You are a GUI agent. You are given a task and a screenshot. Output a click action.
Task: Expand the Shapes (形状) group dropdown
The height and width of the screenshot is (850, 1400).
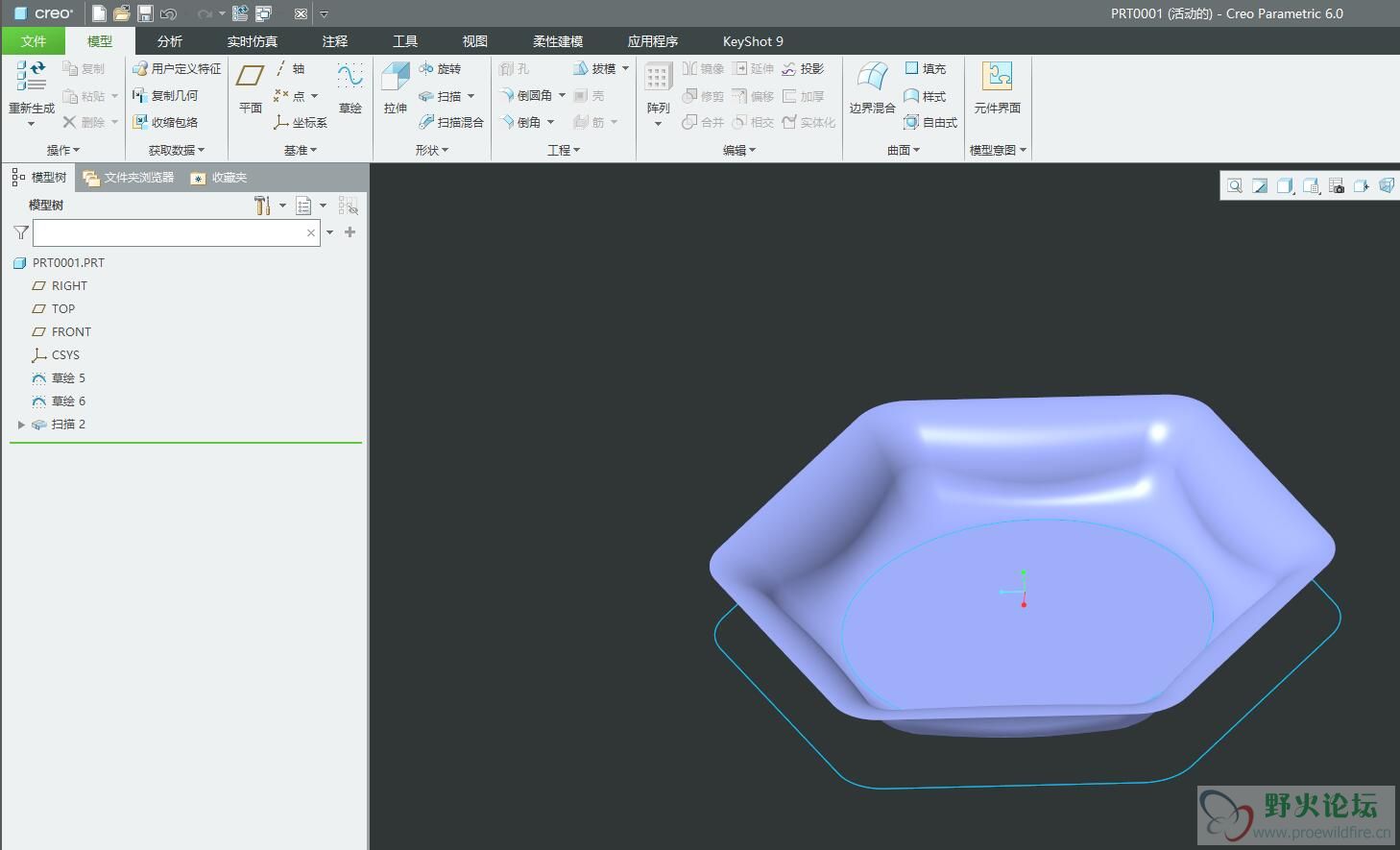432,151
